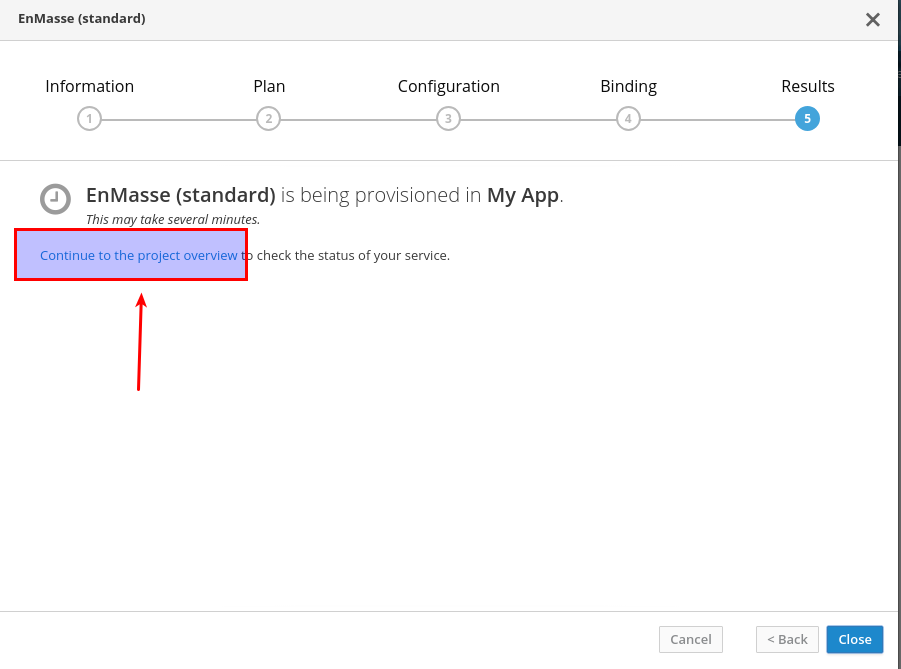Click the Information step label
This screenshot has width=901, height=669.
(x=90, y=86)
